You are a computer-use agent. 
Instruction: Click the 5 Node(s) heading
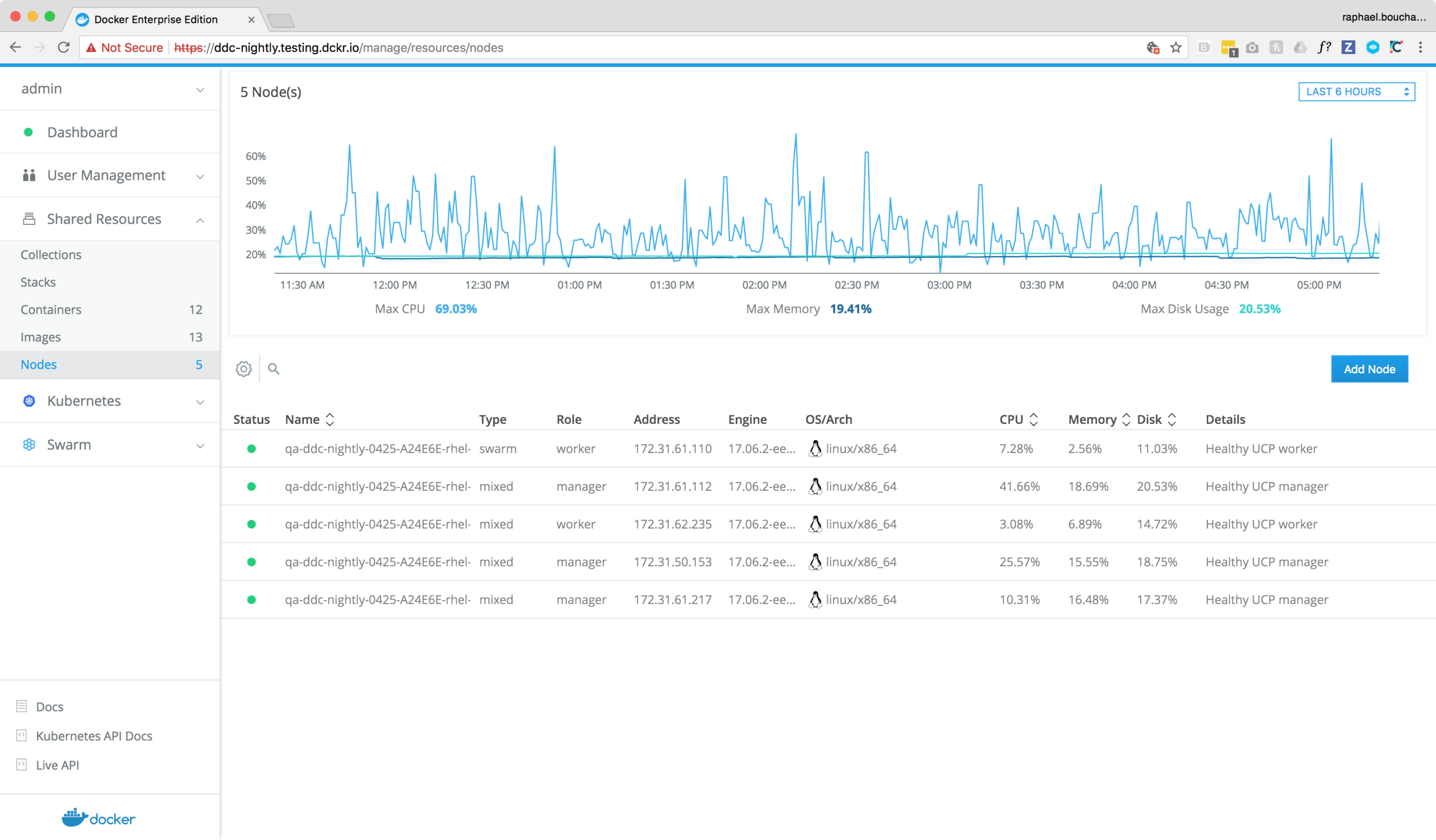pos(271,92)
